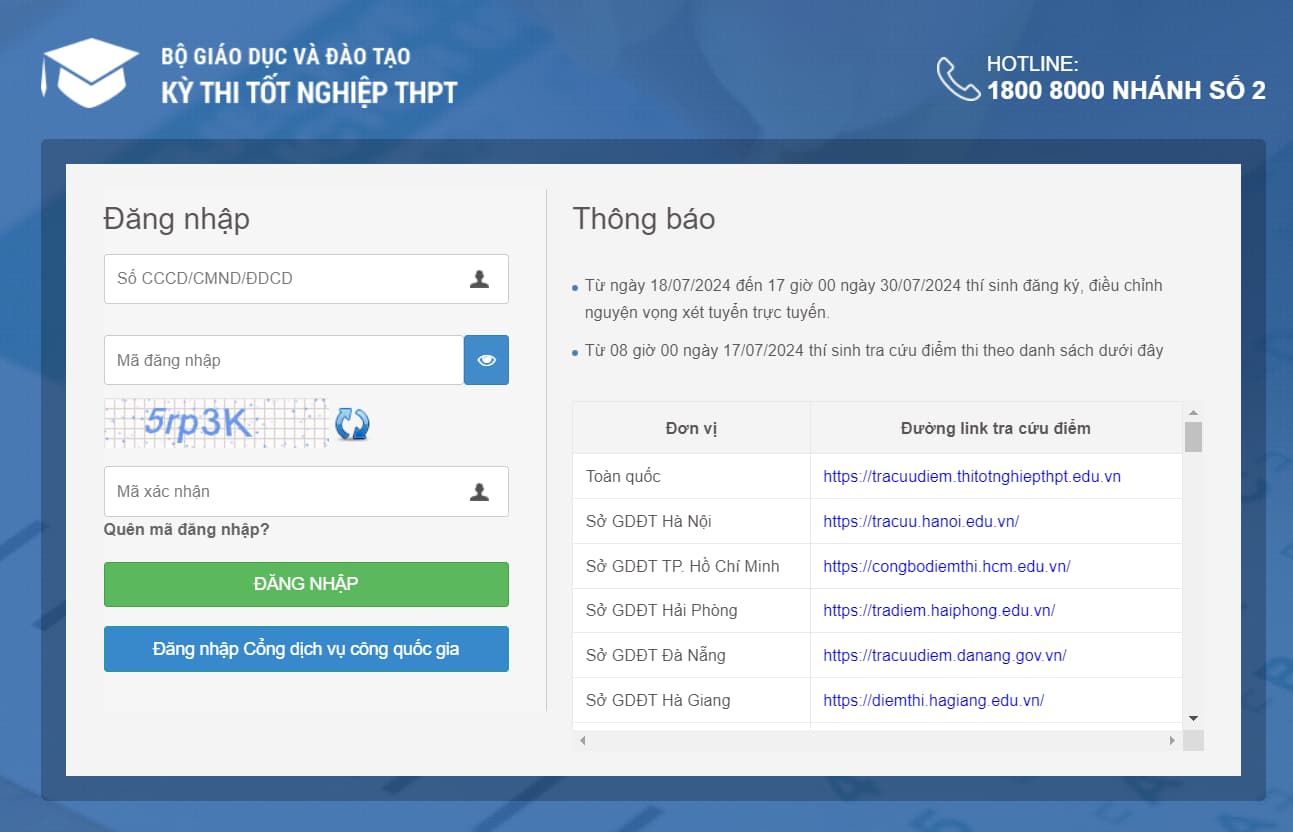Refresh the captcha image
Image resolution: width=1293 pixels, height=832 pixels.
352,424
